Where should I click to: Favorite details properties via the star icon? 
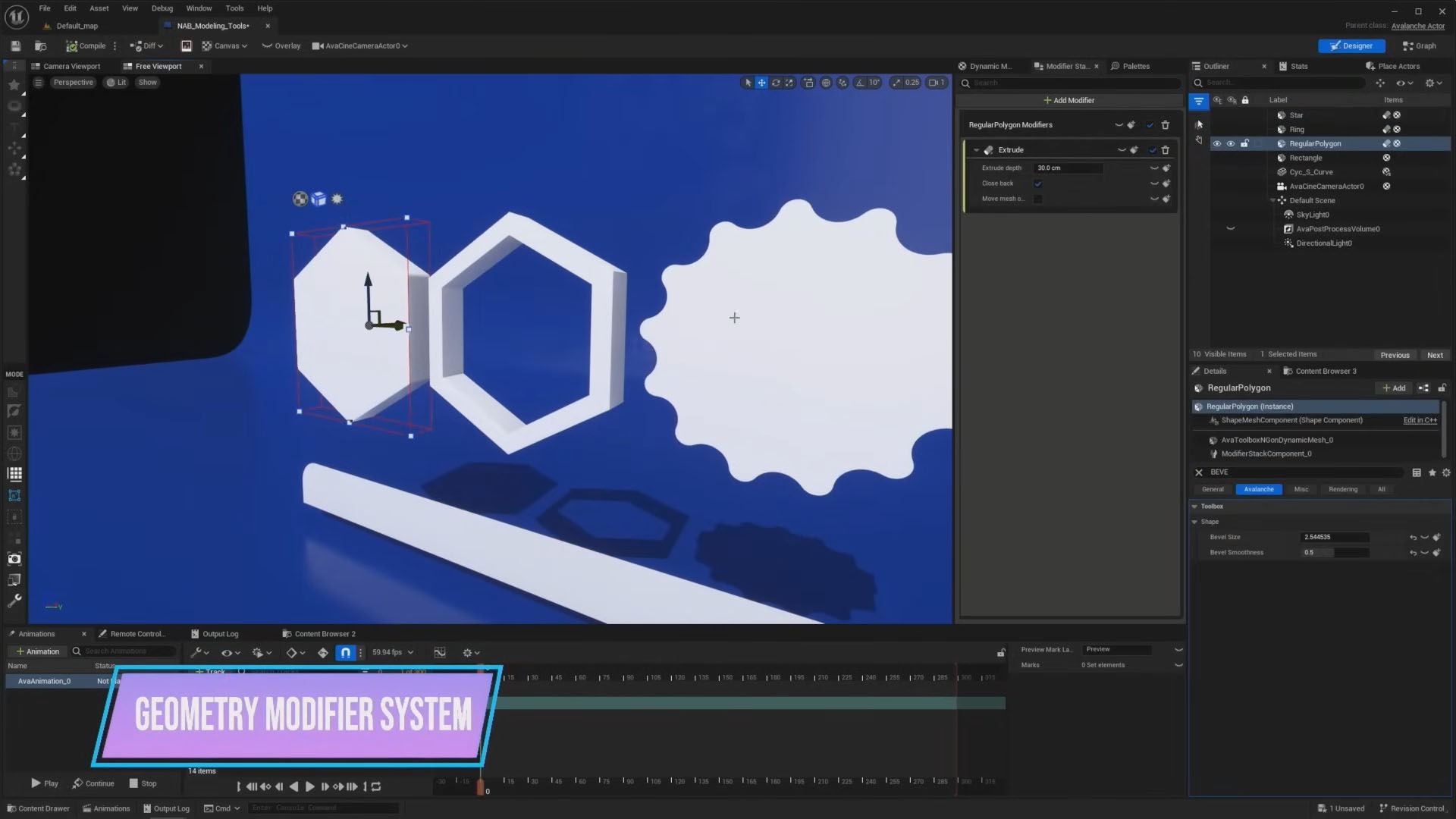(1432, 472)
